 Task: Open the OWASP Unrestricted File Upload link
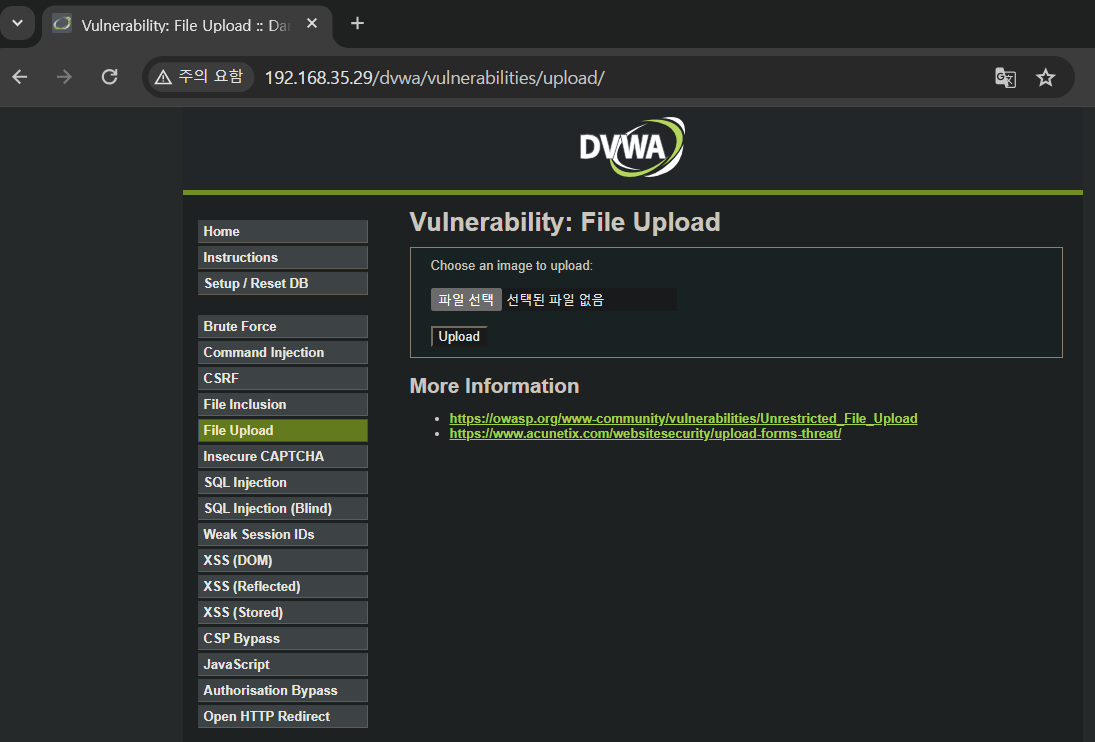click(683, 418)
